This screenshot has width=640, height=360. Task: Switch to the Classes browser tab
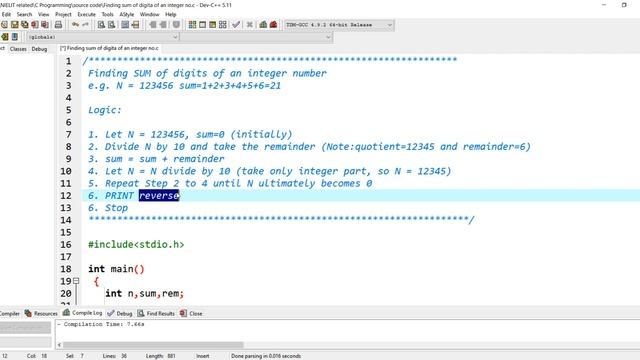click(x=18, y=49)
